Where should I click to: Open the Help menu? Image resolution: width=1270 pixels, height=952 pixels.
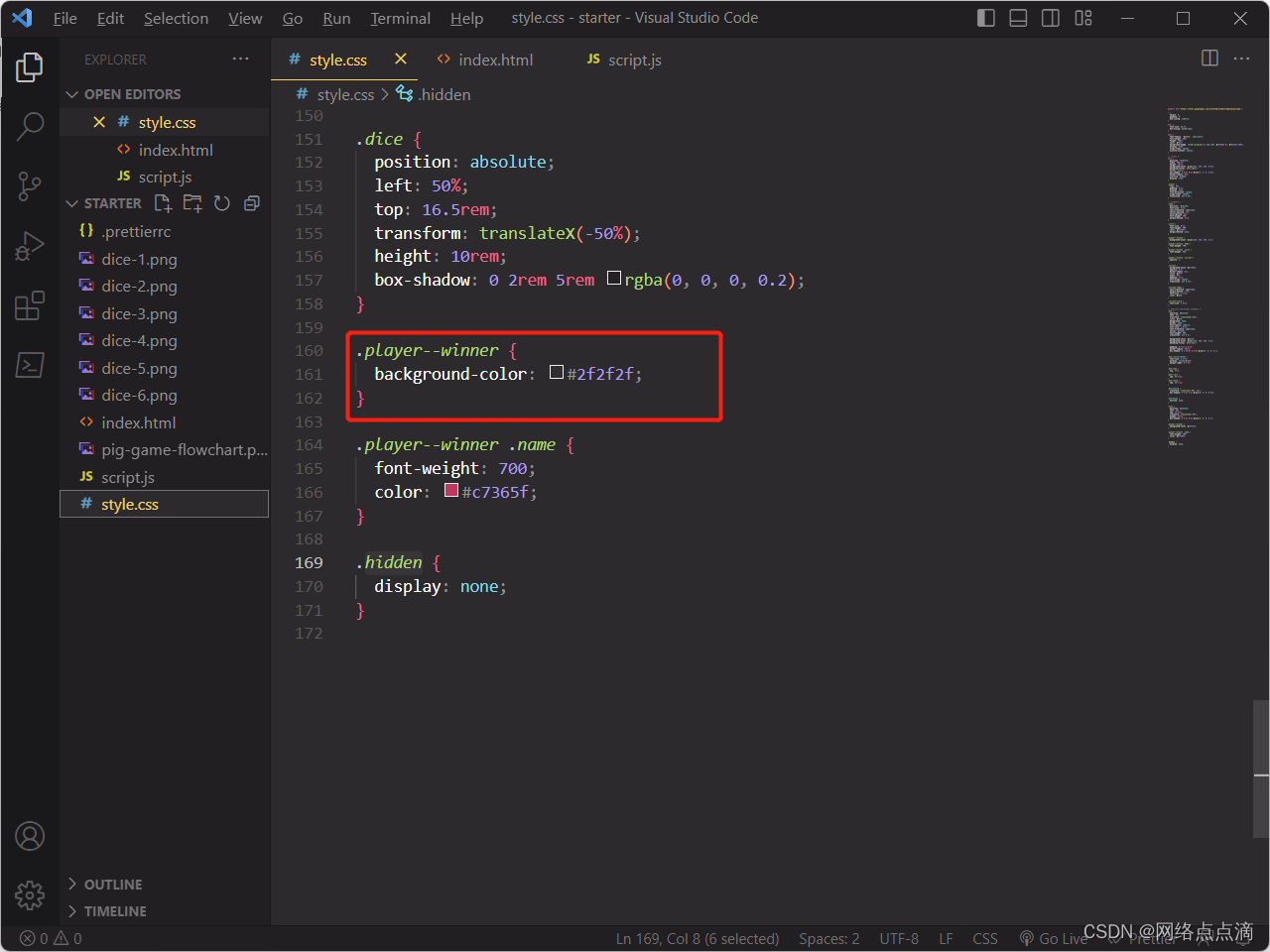click(466, 18)
